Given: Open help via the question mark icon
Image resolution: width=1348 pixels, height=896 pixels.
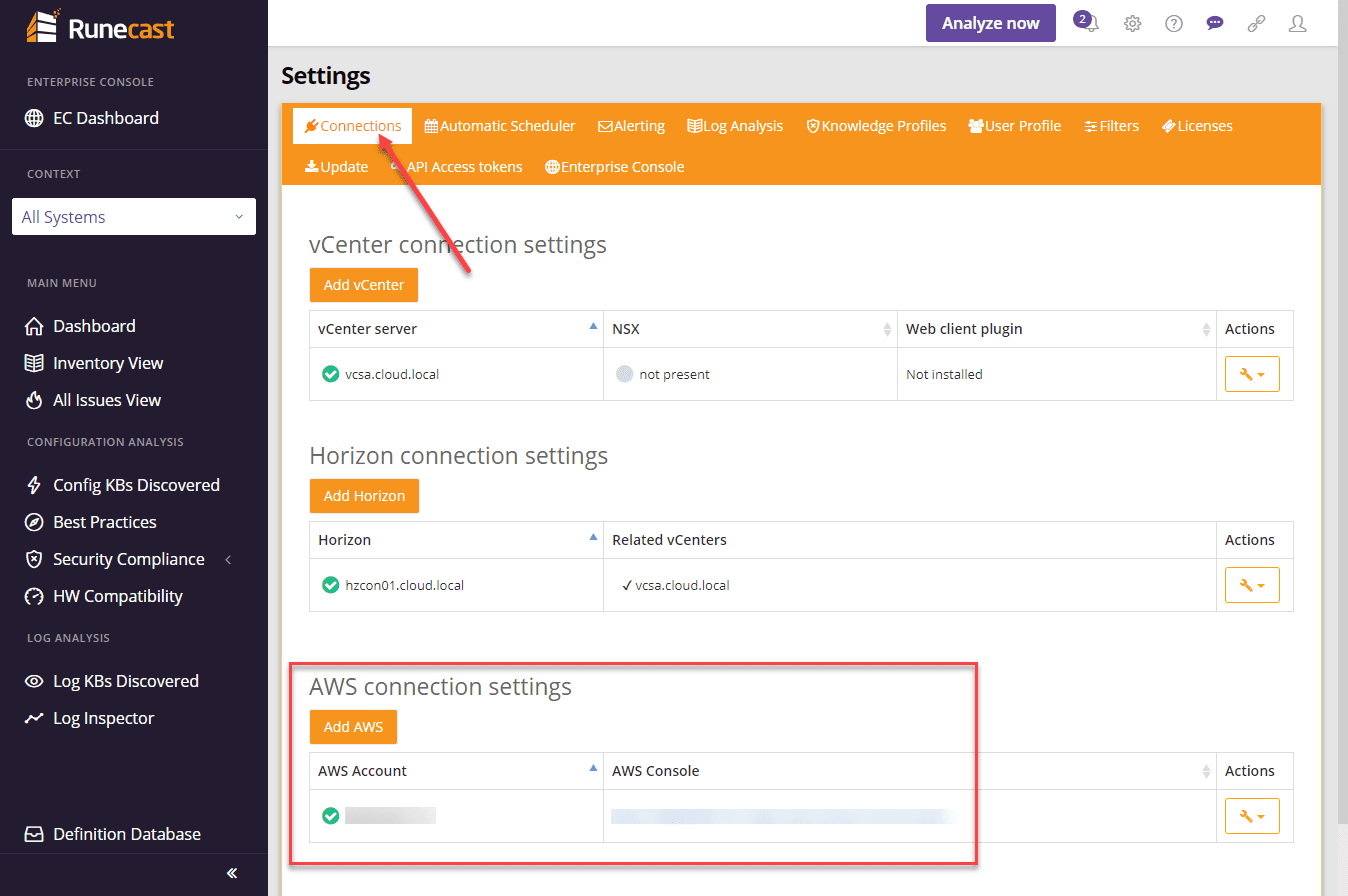Looking at the screenshot, I should 1173,22.
